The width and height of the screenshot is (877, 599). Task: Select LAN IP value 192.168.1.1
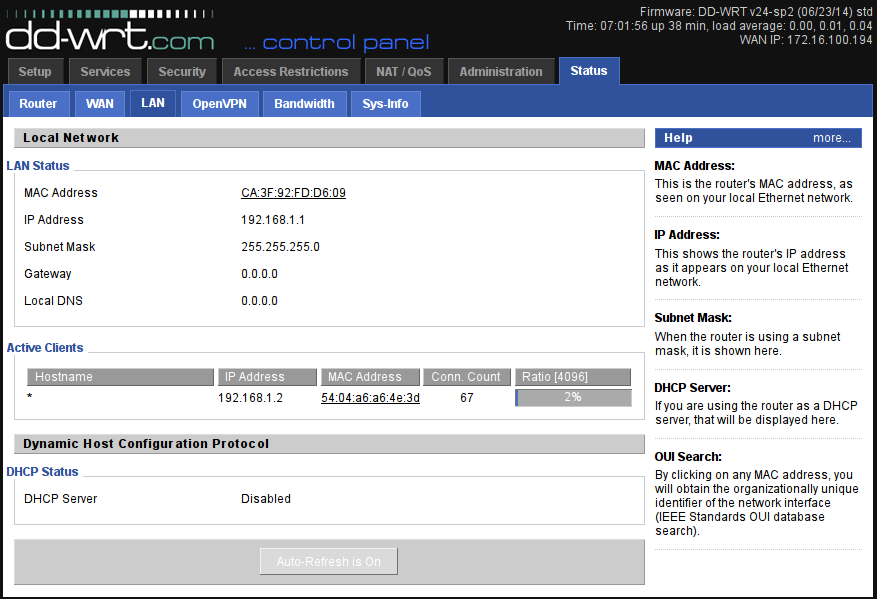point(273,220)
